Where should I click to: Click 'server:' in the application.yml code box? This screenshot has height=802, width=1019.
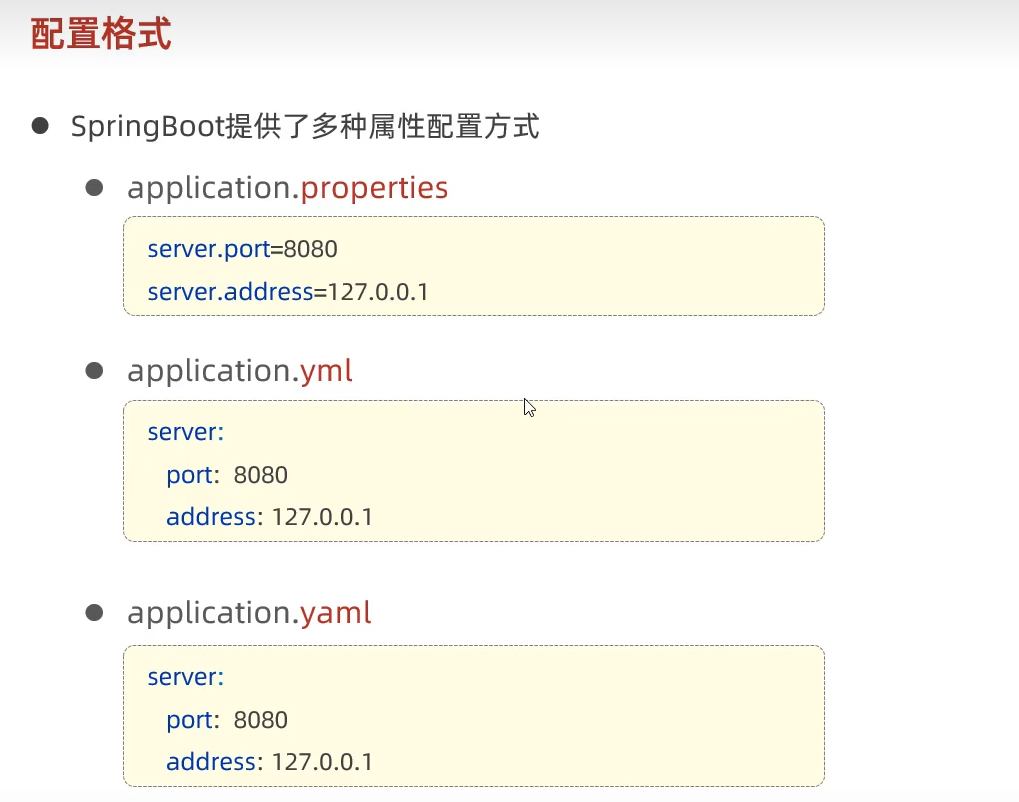[186, 432]
